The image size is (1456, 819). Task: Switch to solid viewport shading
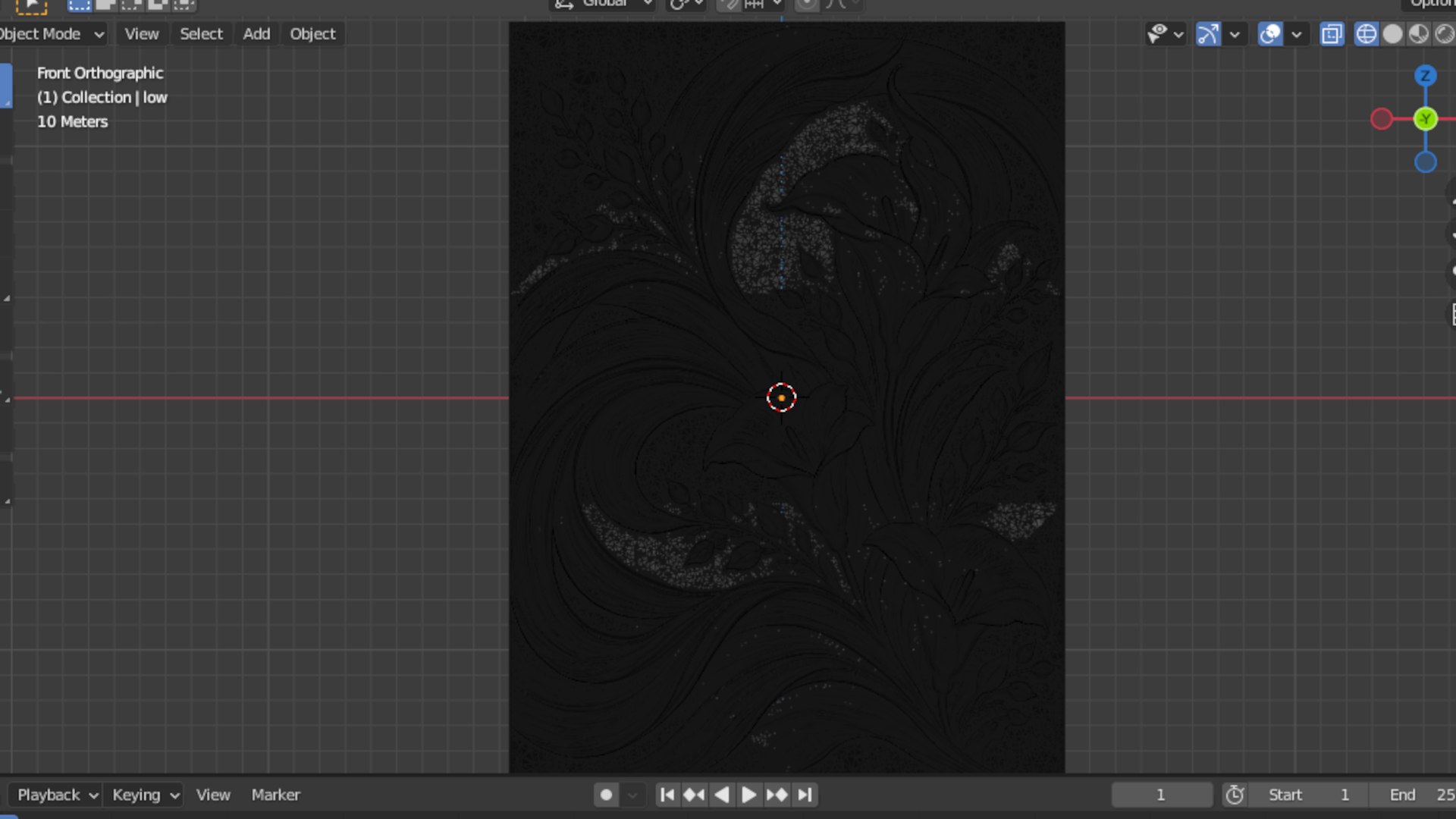pos(1392,34)
